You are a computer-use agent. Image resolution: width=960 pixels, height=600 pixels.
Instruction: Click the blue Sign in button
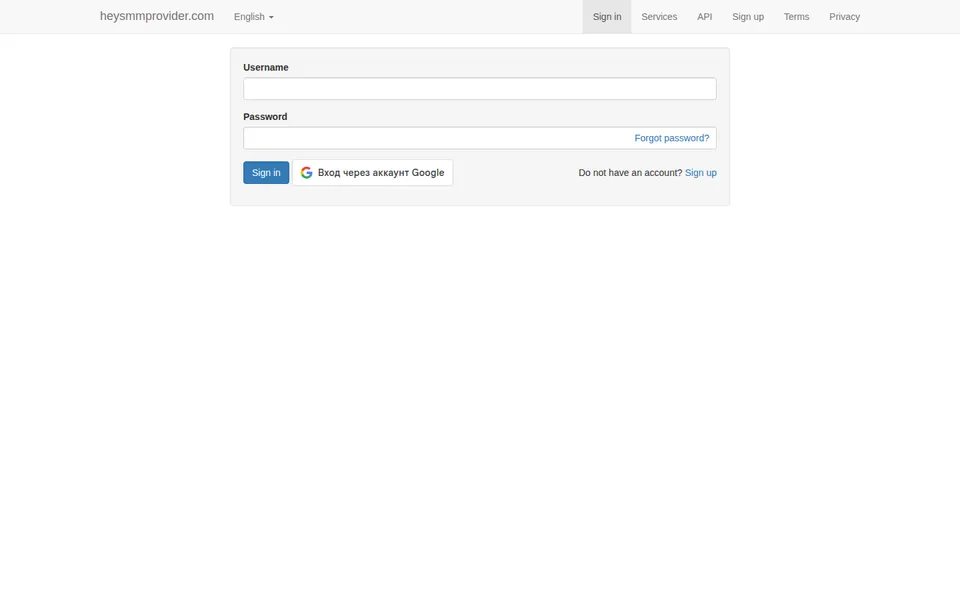click(x=266, y=173)
